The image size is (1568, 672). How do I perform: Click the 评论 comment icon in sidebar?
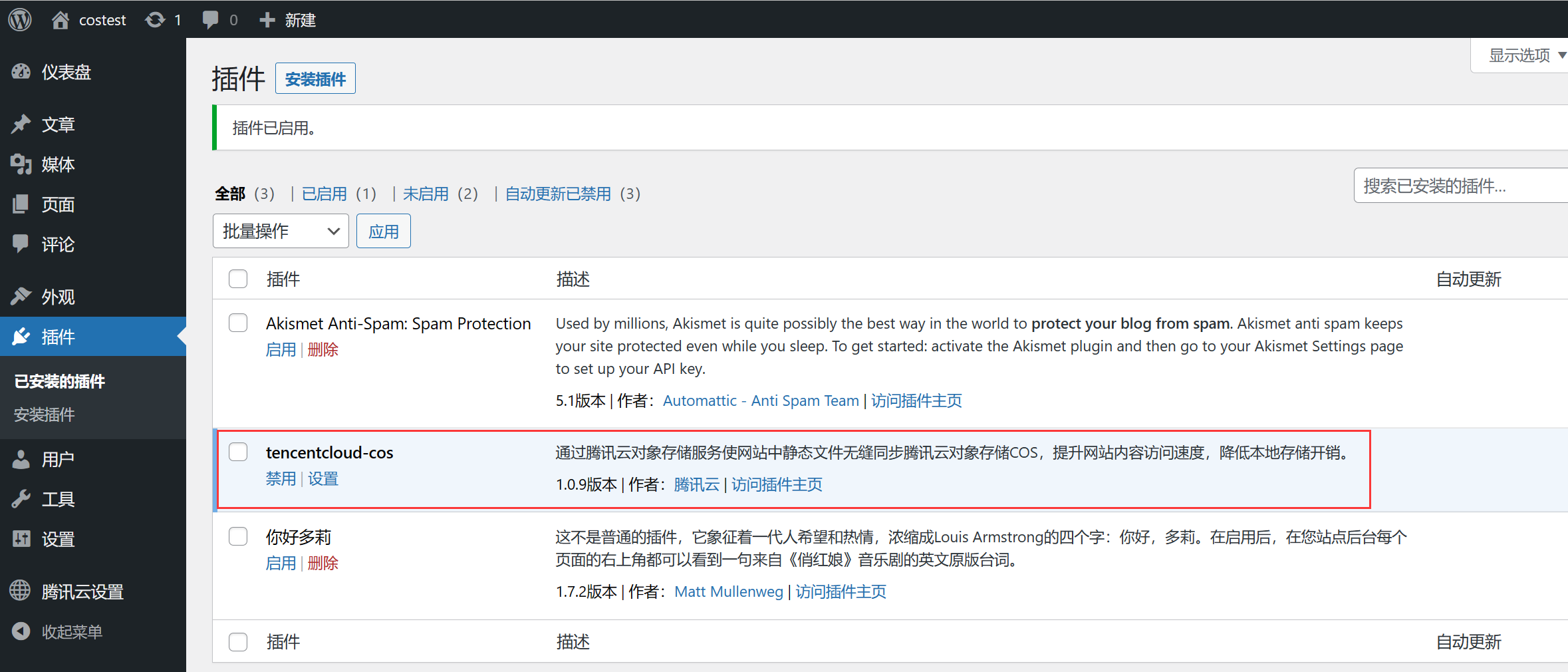(x=21, y=244)
